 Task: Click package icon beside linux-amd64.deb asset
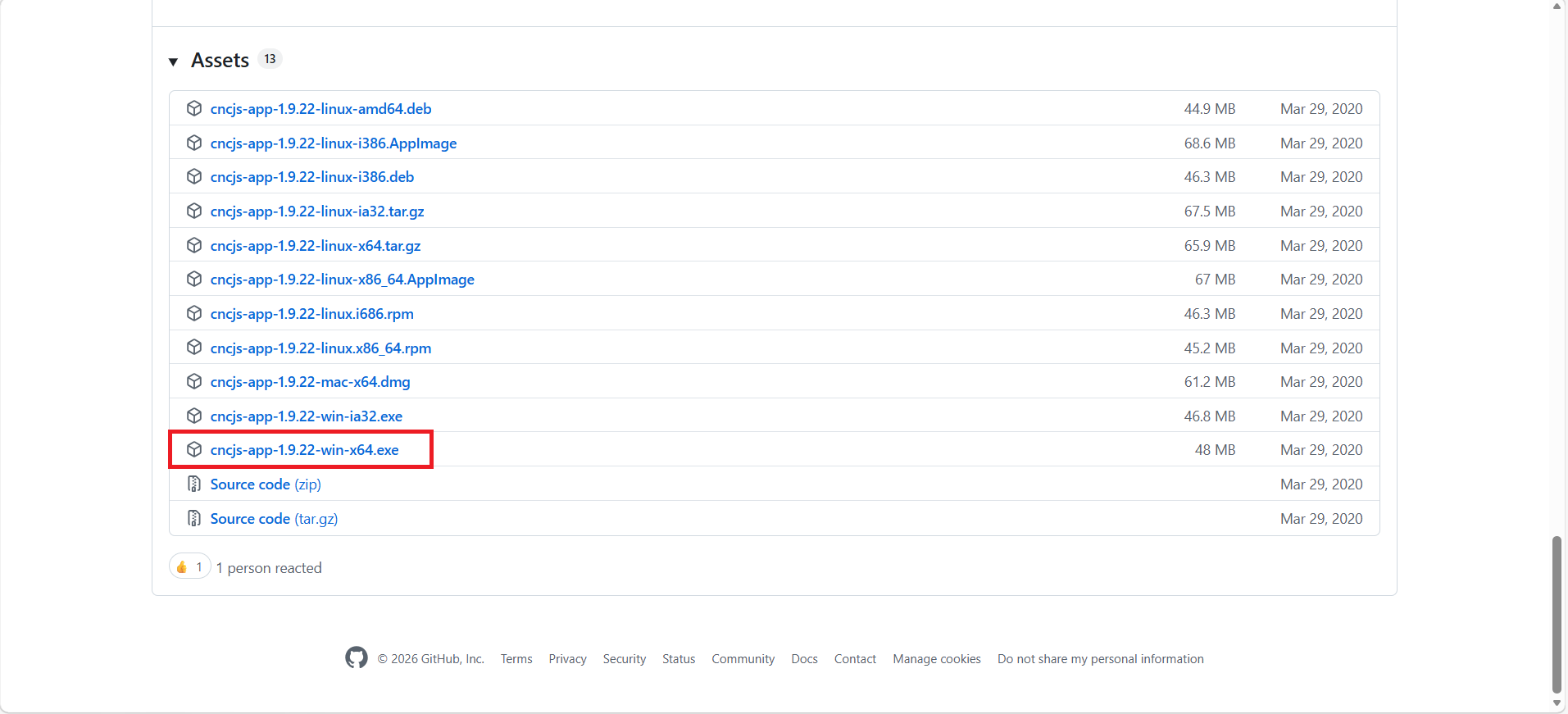[194, 108]
